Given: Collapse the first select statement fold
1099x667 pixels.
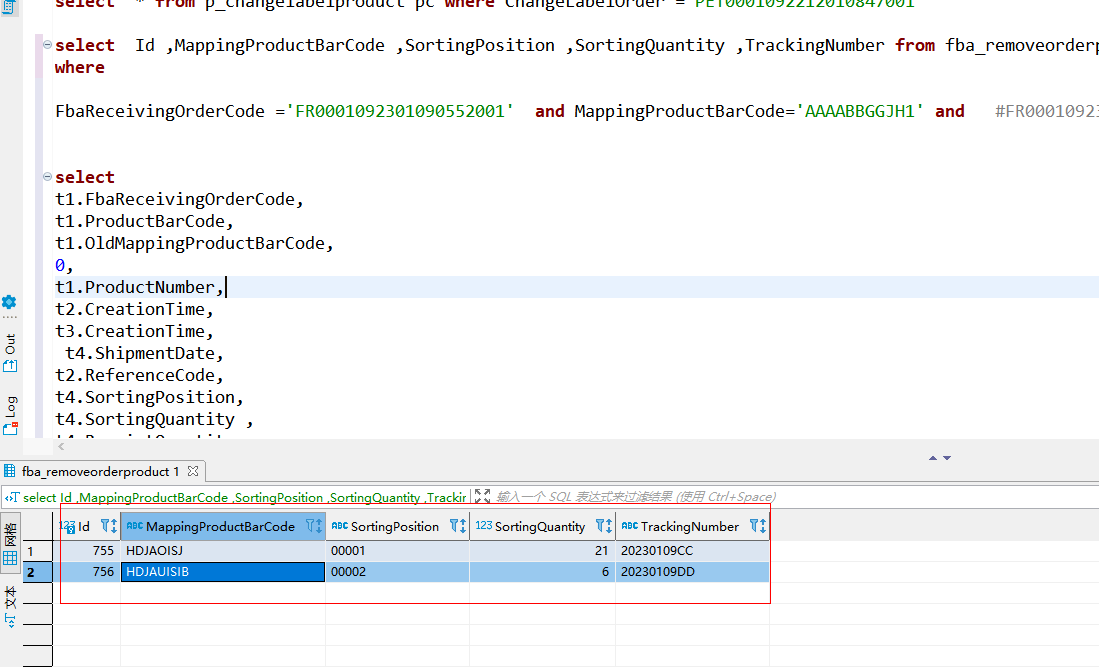Looking at the screenshot, I should tap(47, 45).
